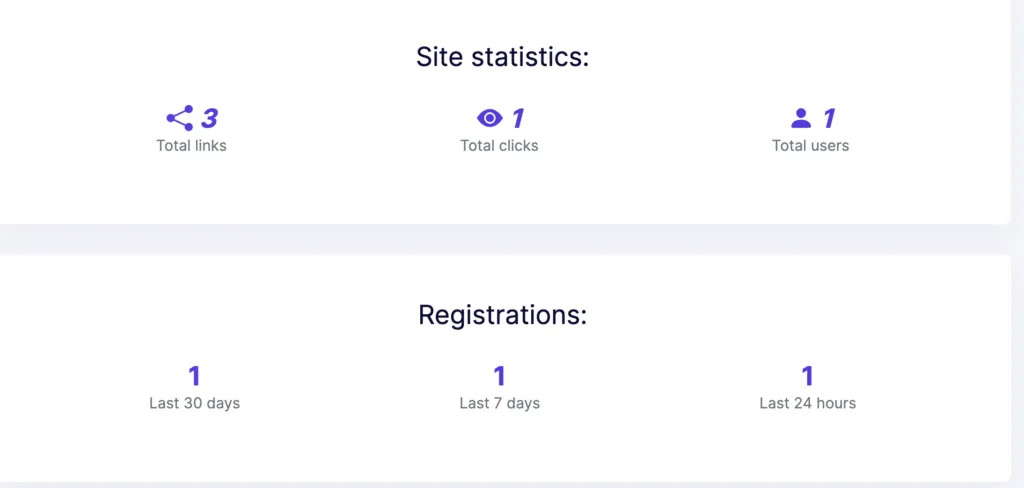1024x488 pixels.
Task: Select the number beside the user icon
Action: click(829, 118)
